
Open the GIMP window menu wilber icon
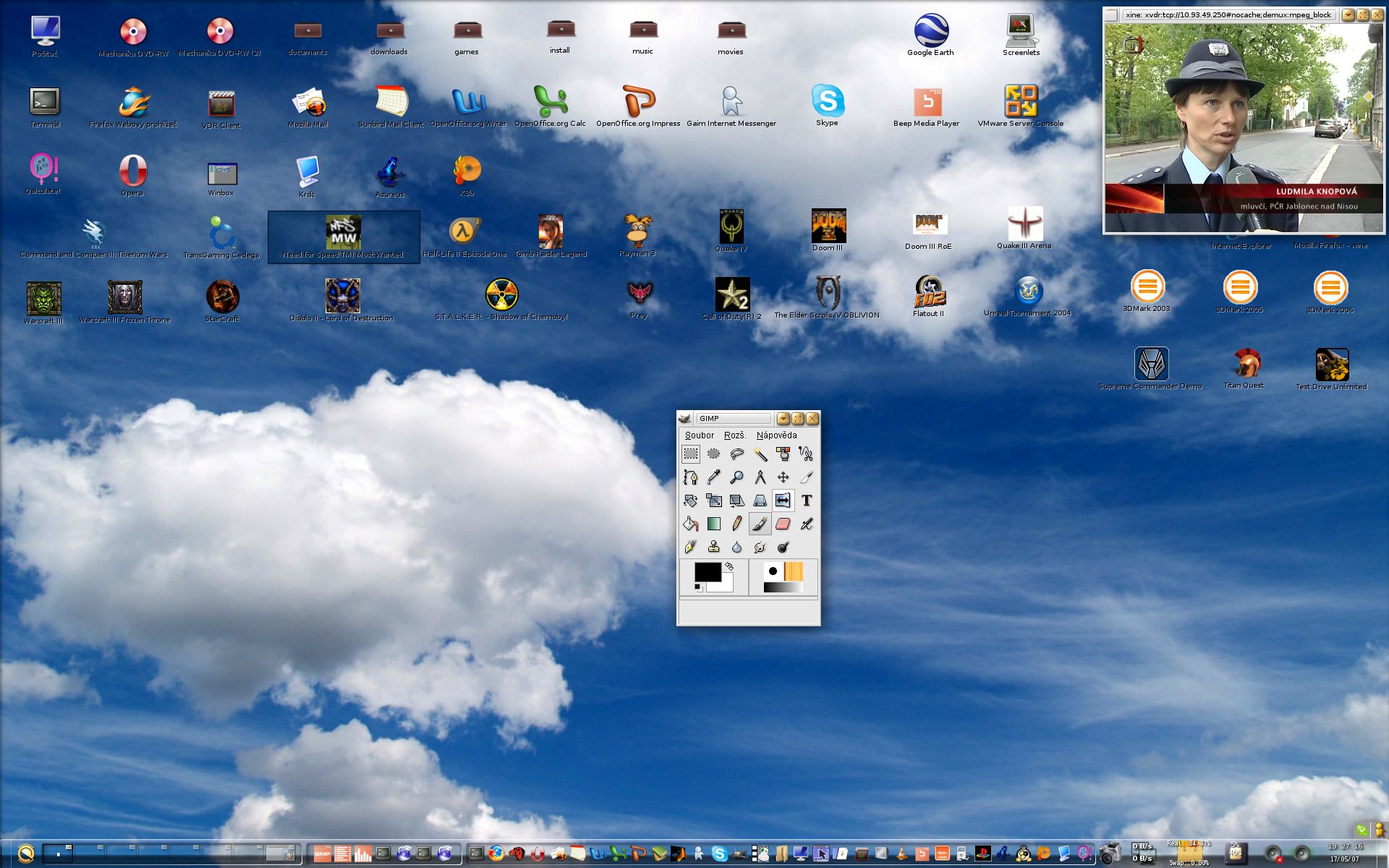pyautogui.click(x=684, y=419)
